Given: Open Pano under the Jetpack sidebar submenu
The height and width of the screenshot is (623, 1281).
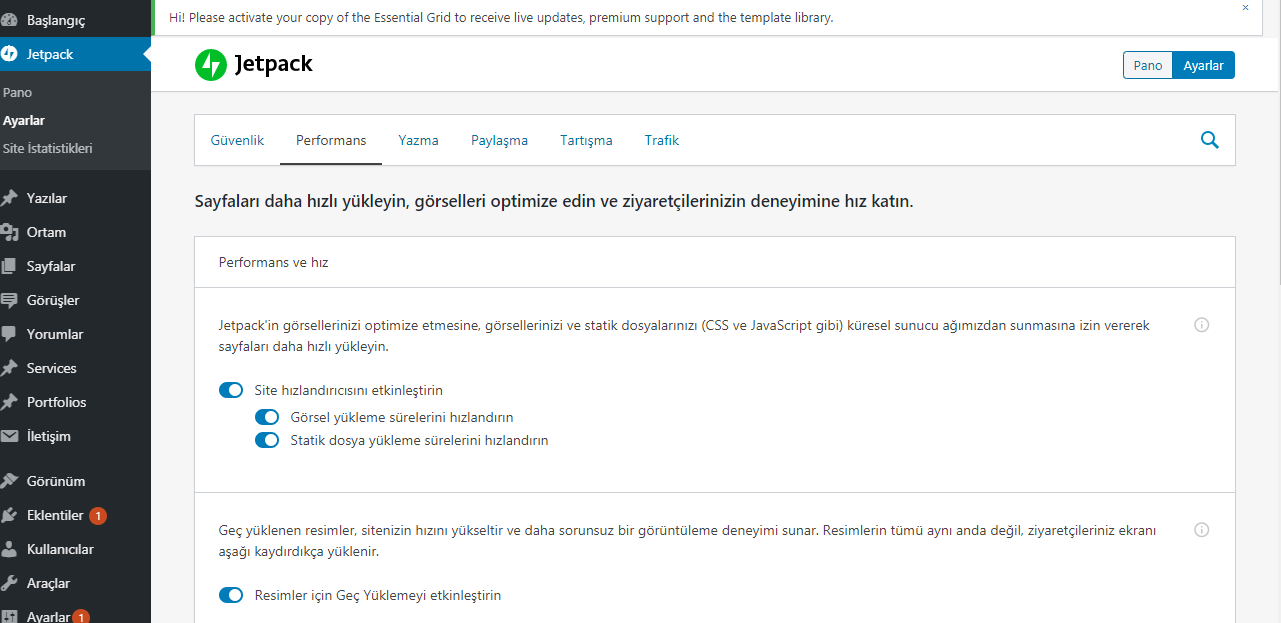Looking at the screenshot, I should pyautogui.click(x=17, y=92).
